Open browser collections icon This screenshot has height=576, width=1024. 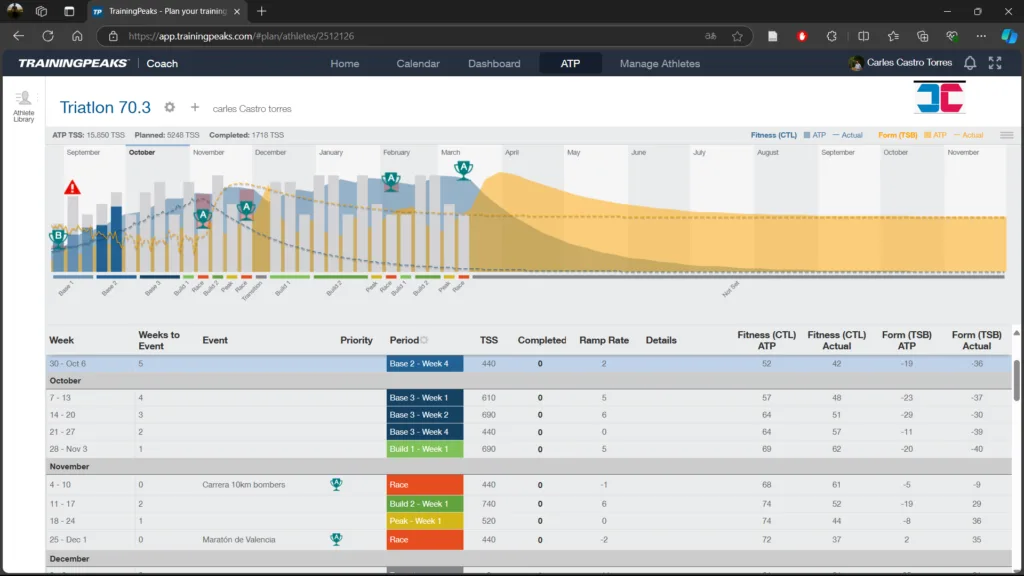coord(922,36)
